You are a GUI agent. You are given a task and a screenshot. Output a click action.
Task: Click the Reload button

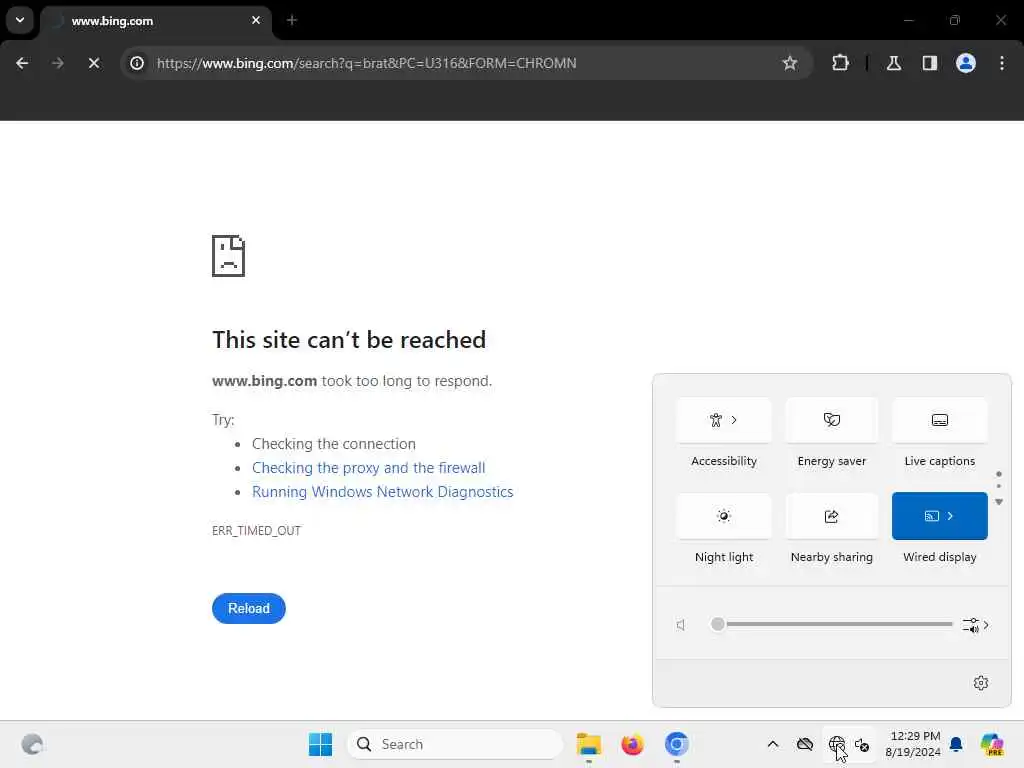click(249, 608)
